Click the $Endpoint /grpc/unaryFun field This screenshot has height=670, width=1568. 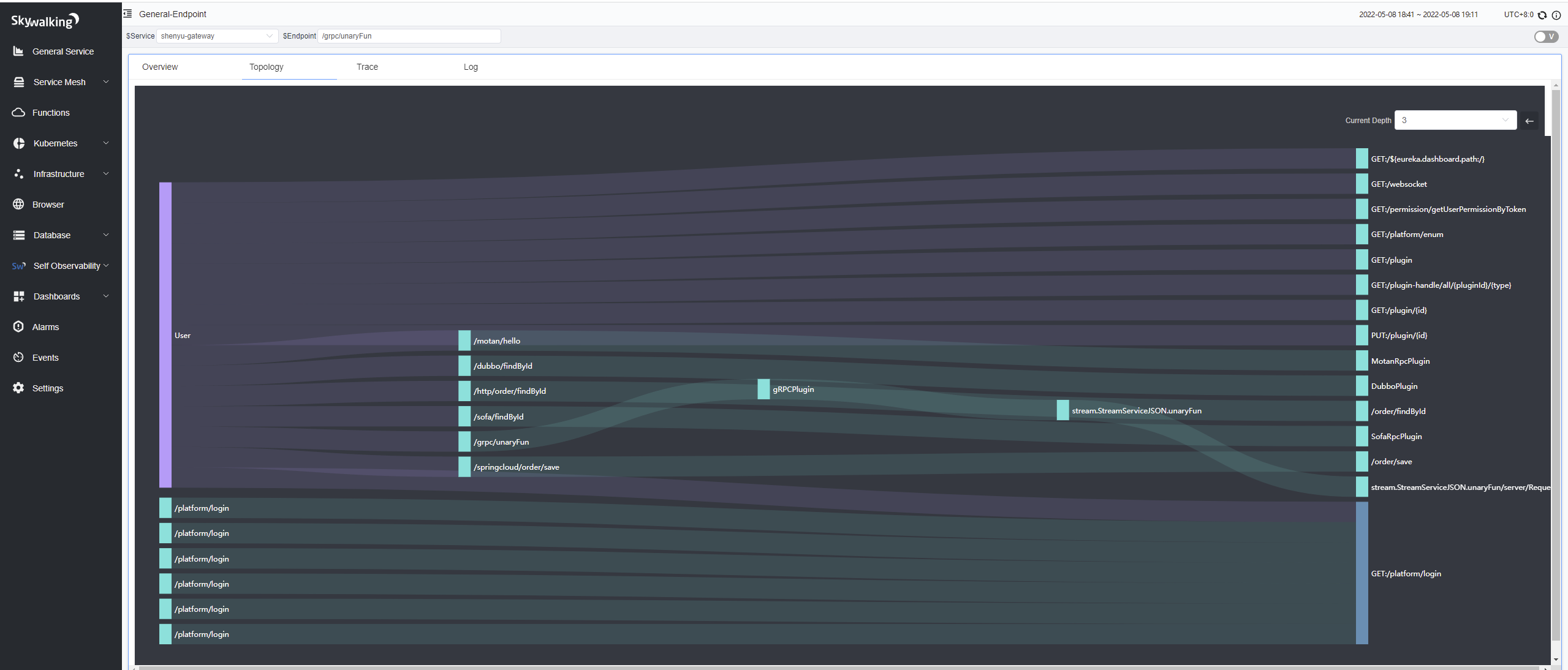click(x=409, y=36)
